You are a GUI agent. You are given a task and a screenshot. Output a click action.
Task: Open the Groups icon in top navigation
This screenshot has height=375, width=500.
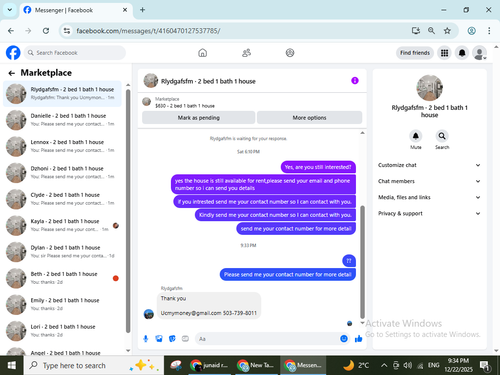290,53
